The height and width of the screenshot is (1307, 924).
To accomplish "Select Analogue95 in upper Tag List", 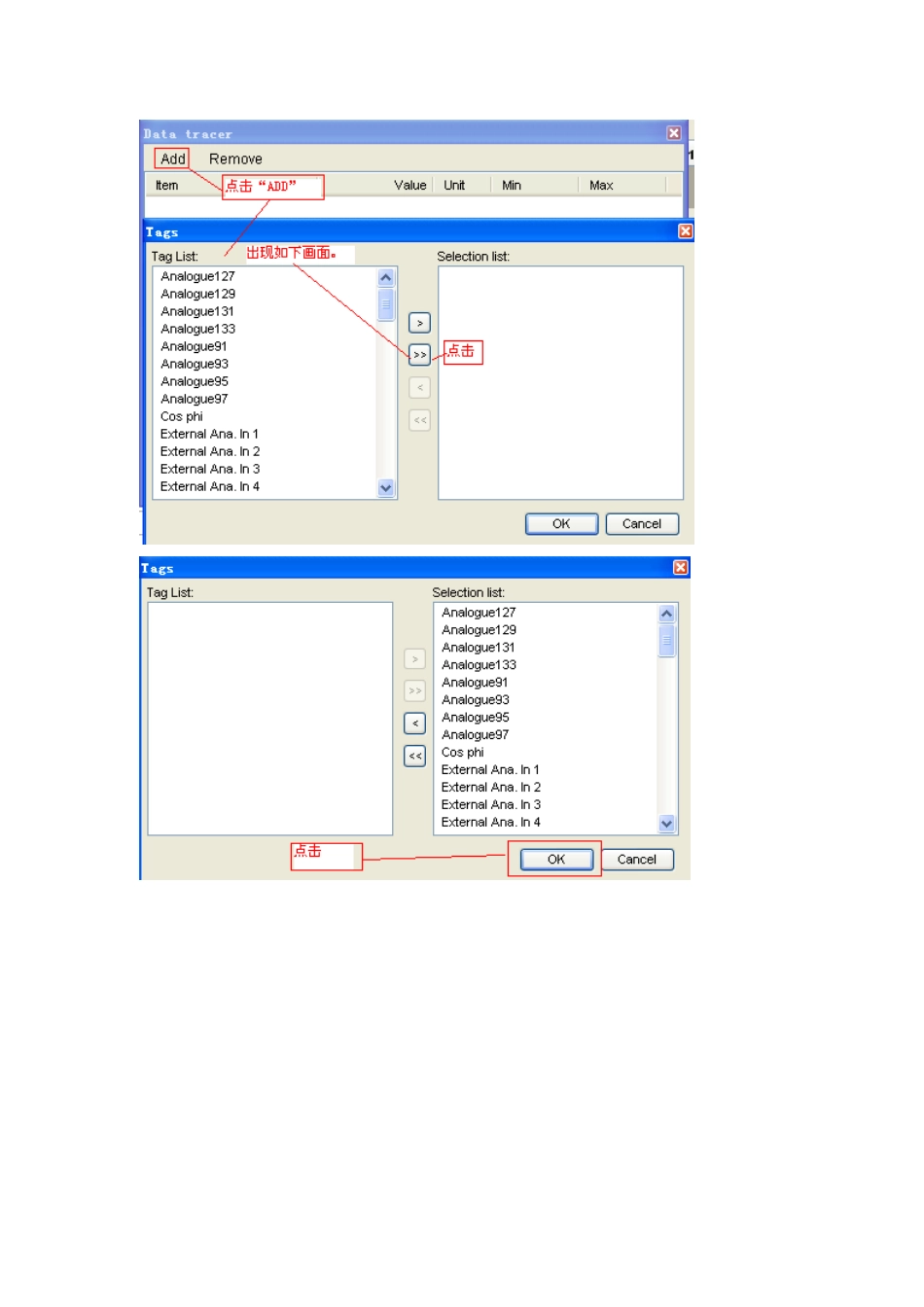I will pos(195,381).
